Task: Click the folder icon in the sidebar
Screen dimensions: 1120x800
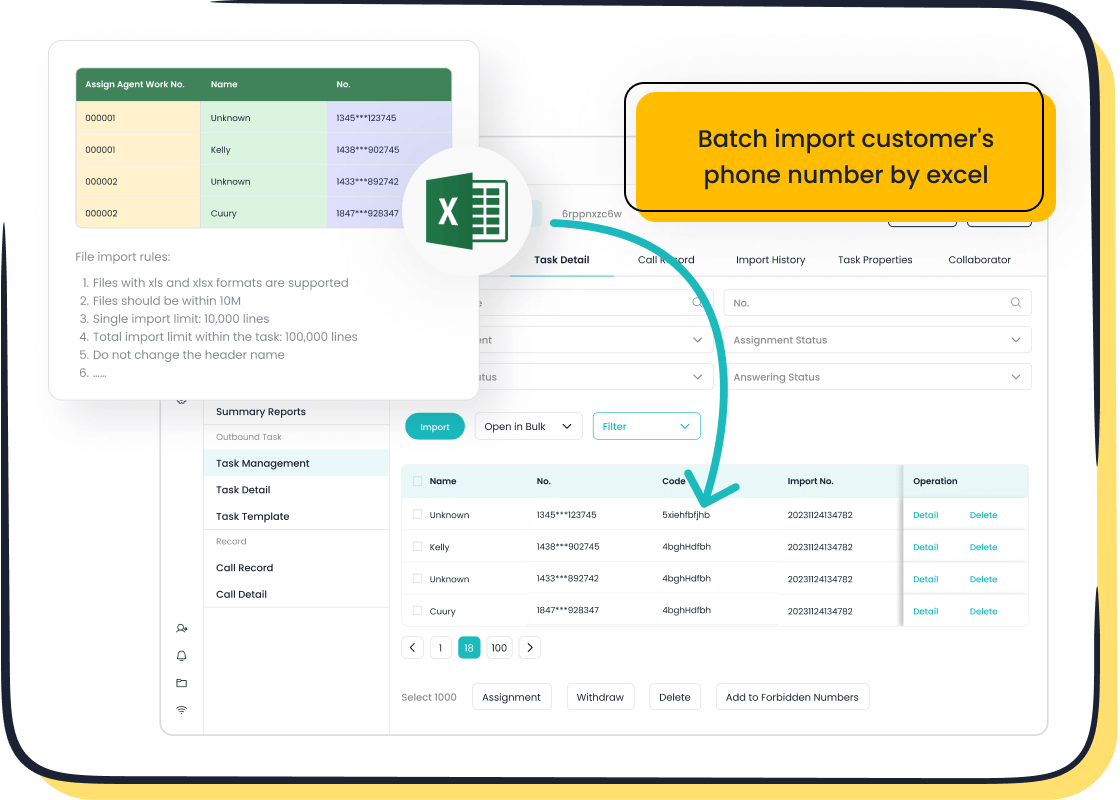Action: click(x=181, y=683)
